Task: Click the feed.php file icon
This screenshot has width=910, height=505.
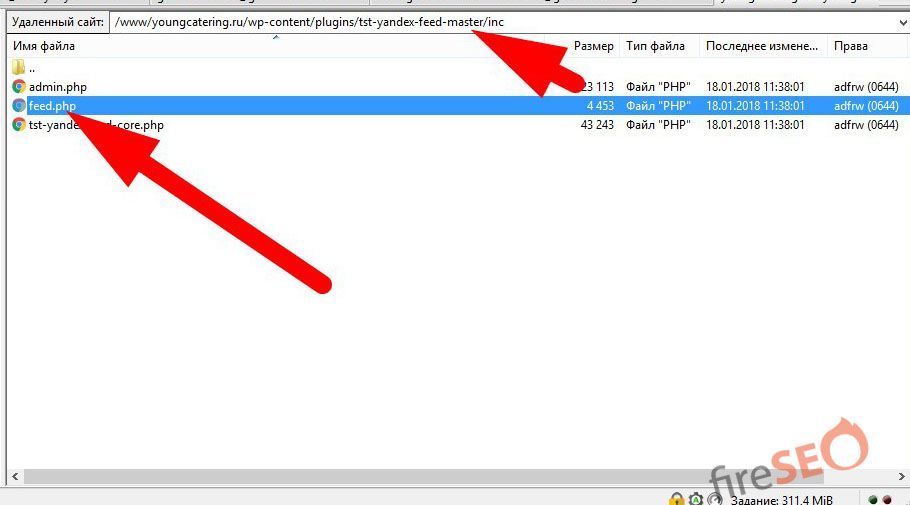Action: tap(19, 106)
